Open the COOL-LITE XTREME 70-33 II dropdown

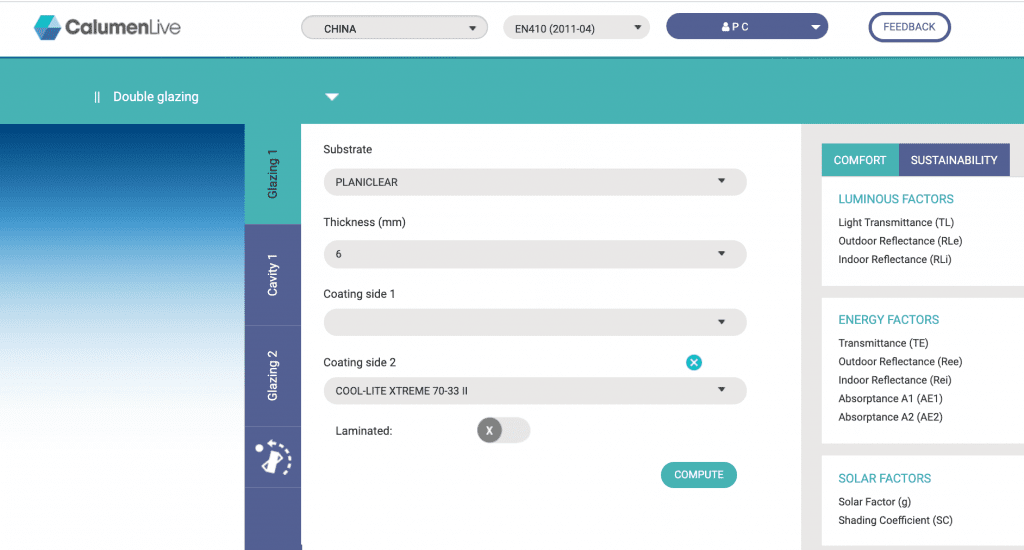tap(534, 390)
